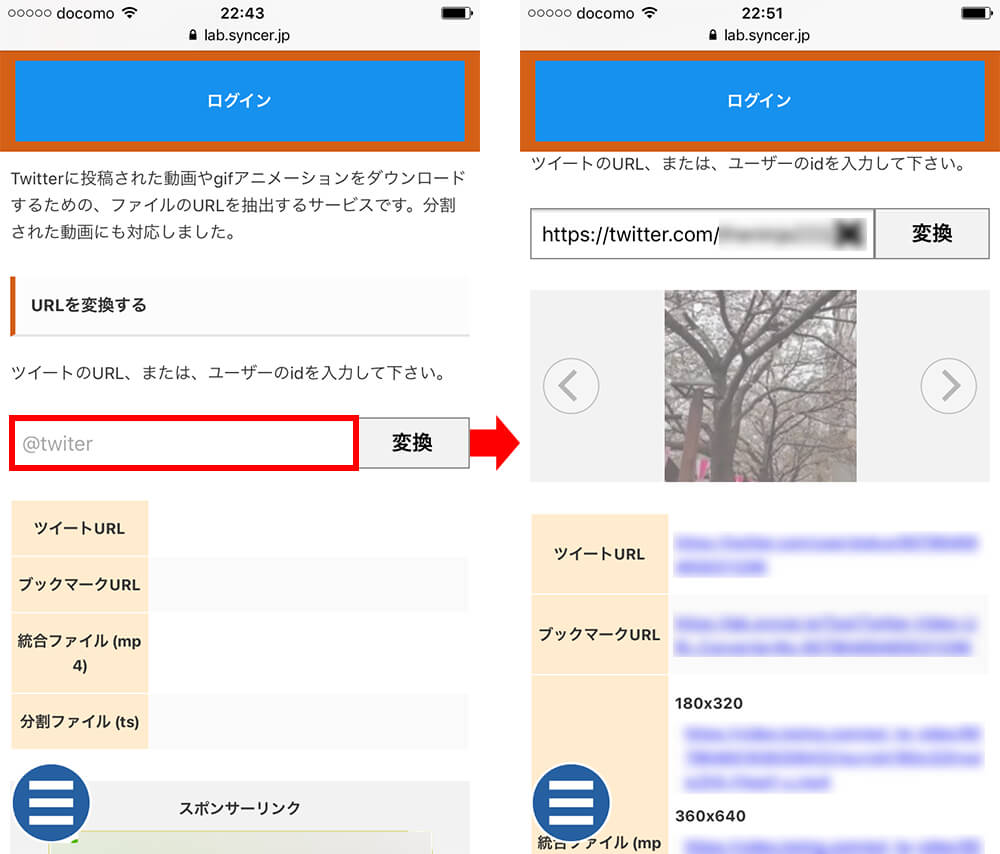Focus the https://twitter.com/ URL input field
Screen dimensions: 1000x854
pos(702,233)
